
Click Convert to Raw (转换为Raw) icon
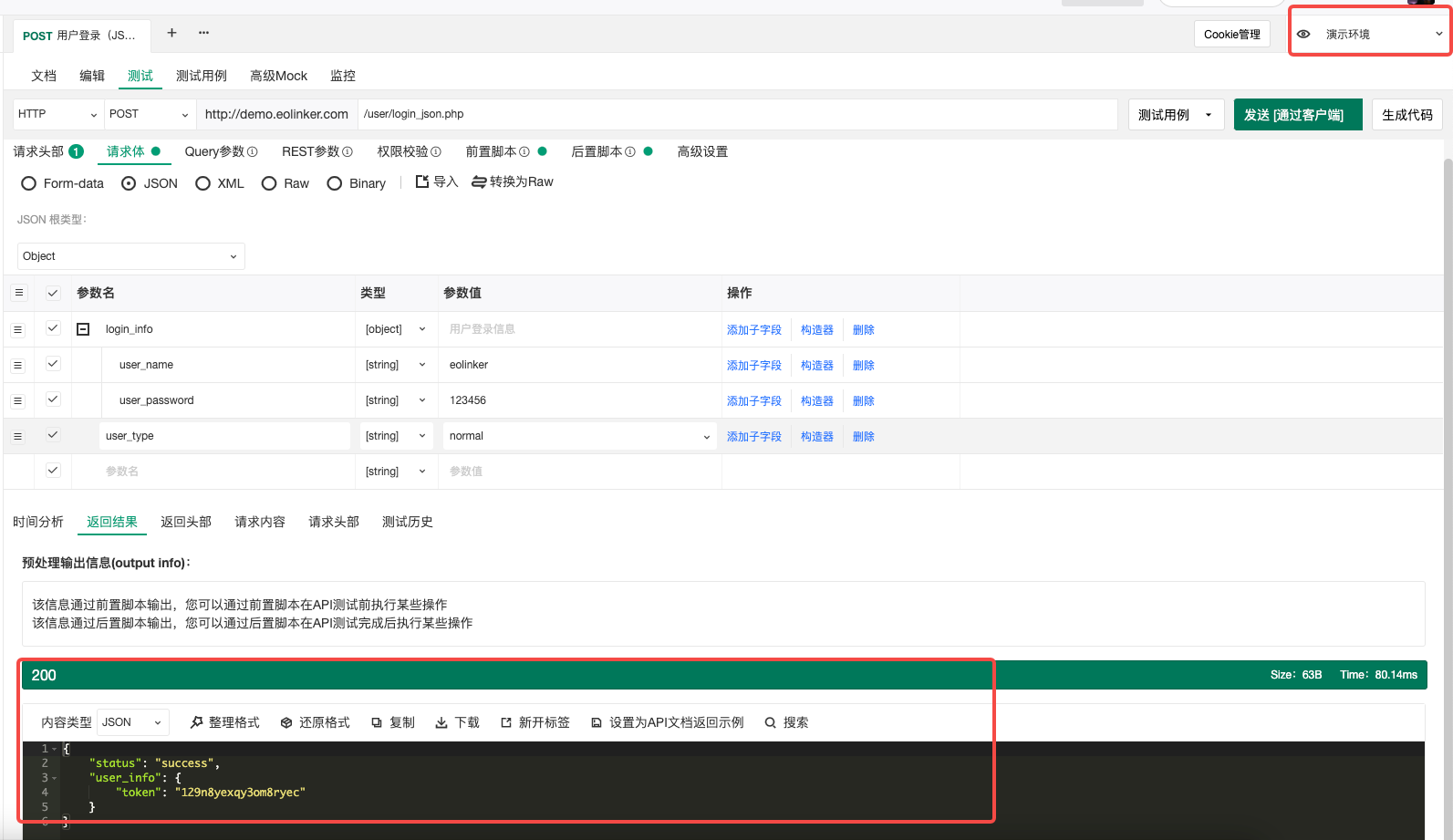pos(479,182)
